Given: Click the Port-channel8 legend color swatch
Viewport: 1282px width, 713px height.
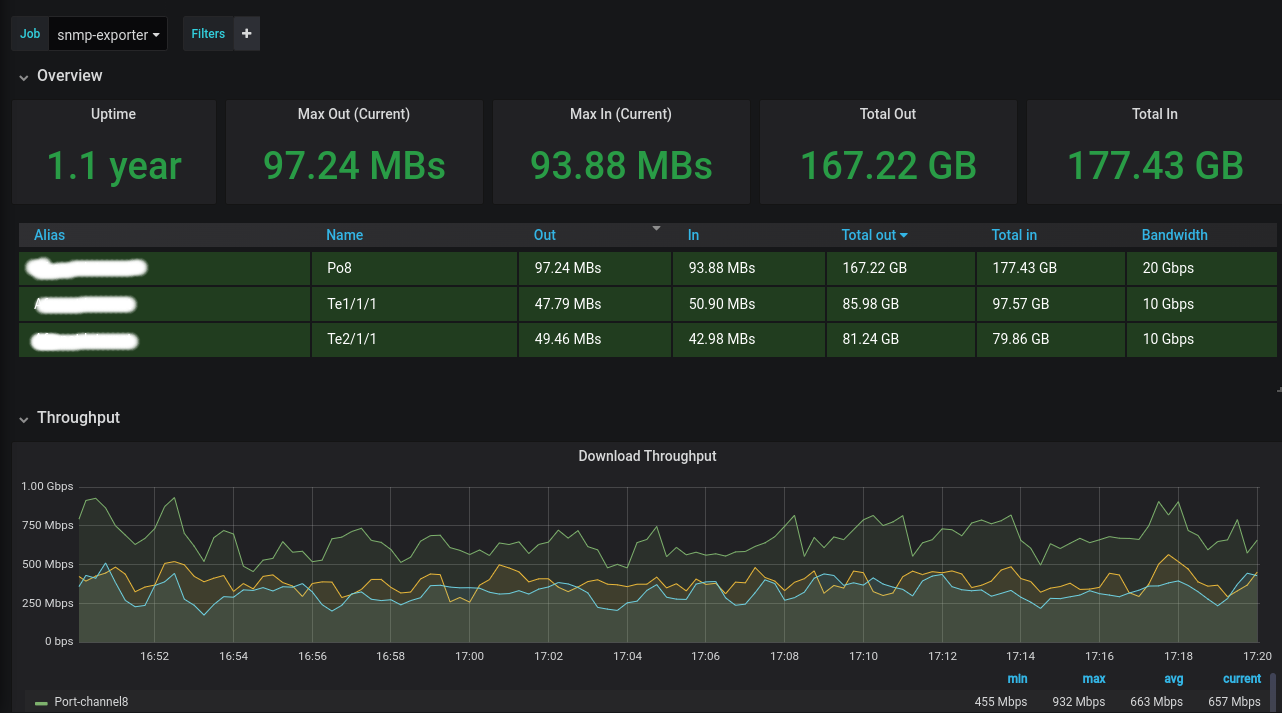Looking at the screenshot, I should [41, 702].
